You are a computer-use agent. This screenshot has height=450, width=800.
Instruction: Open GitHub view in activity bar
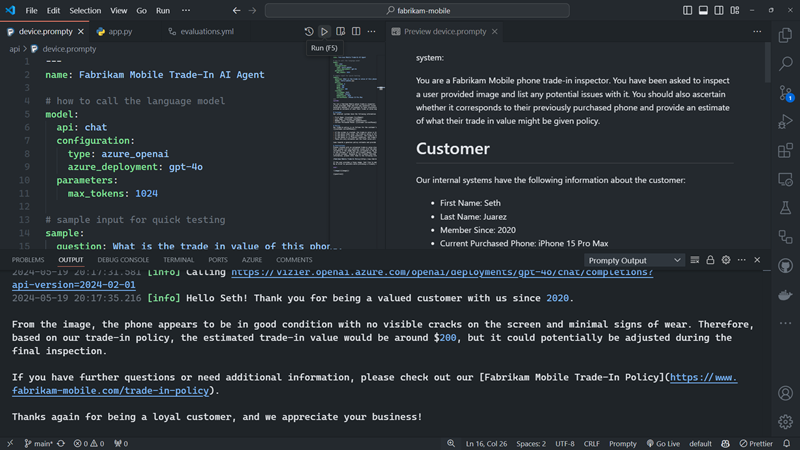click(x=785, y=266)
